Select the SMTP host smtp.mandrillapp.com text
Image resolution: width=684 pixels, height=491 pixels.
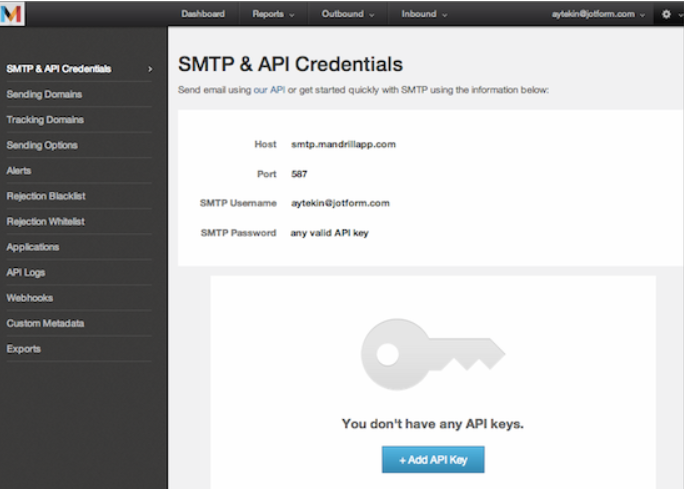(343, 144)
